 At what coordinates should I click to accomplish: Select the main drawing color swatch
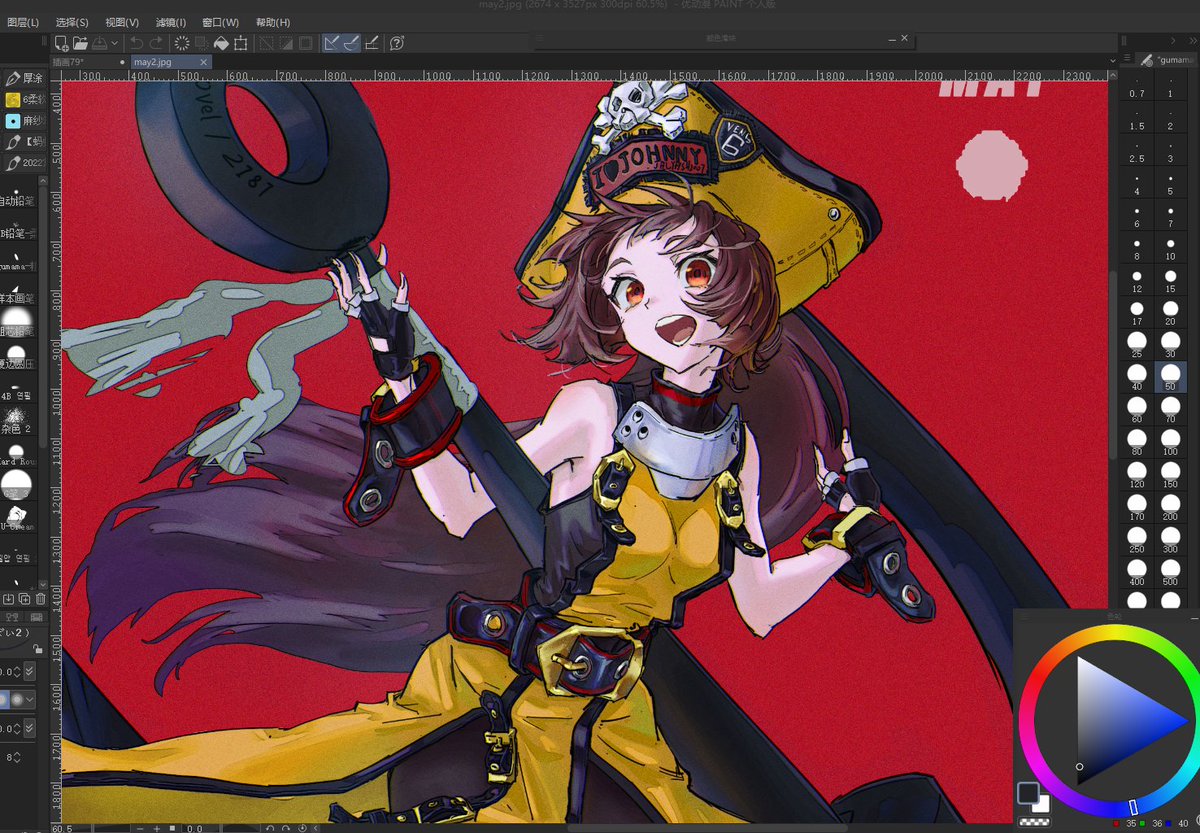click(1027, 793)
